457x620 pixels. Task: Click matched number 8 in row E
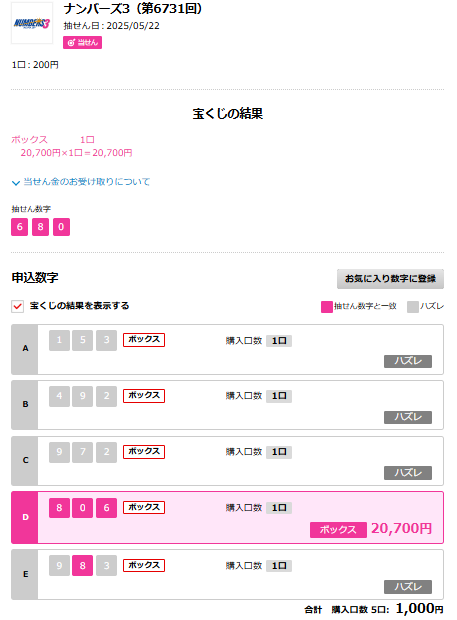82,565
